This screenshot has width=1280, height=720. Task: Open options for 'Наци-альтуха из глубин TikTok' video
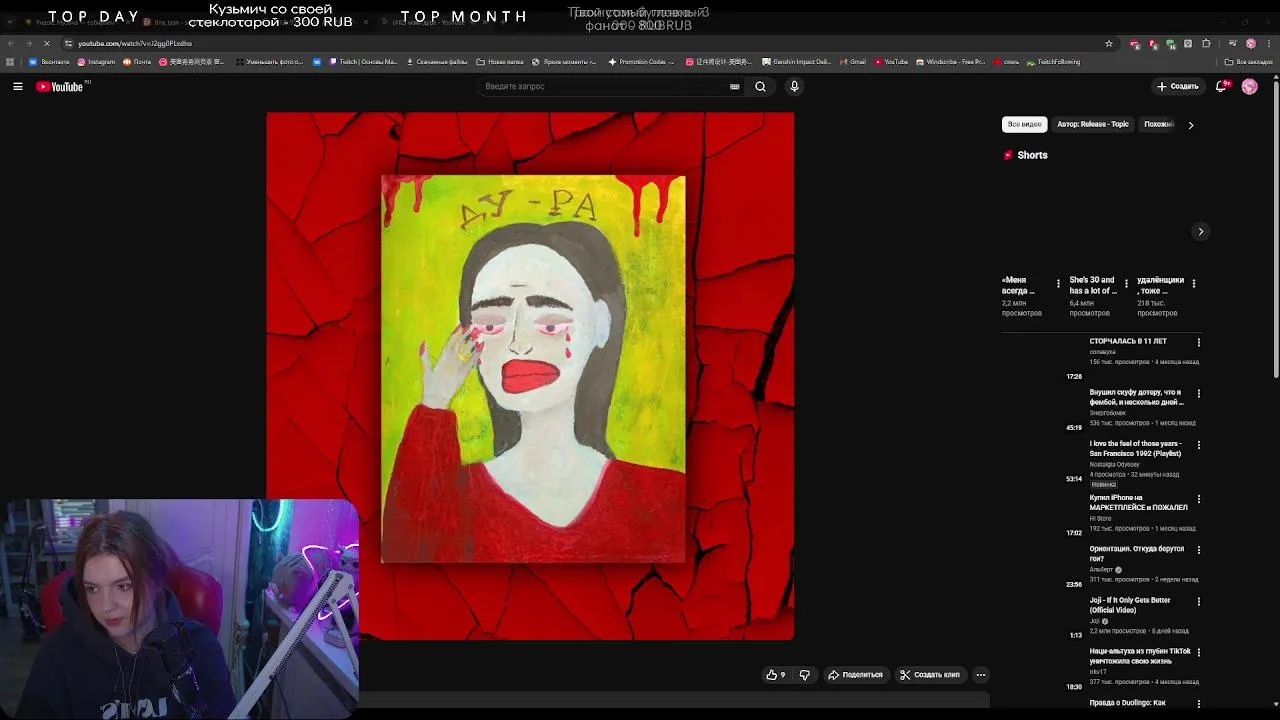pos(1199,653)
